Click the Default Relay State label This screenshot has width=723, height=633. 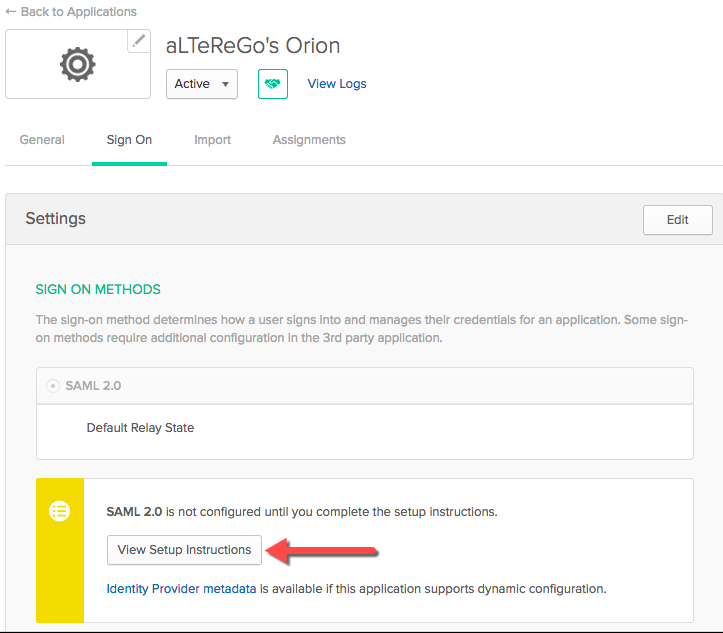[x=140, y=428]
